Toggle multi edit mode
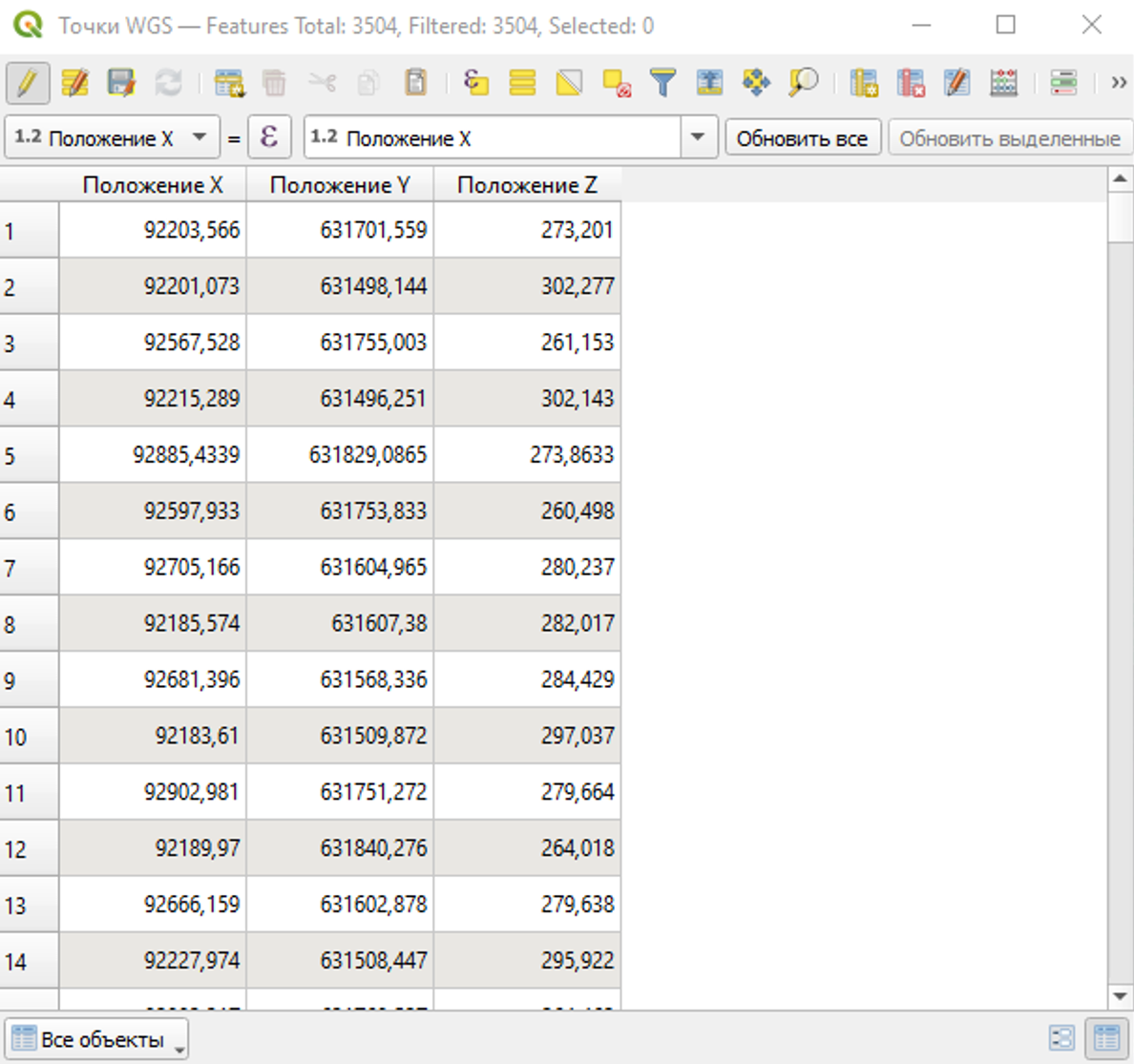The width and height of the screenshot is (1134, 1064). [74, 83]
